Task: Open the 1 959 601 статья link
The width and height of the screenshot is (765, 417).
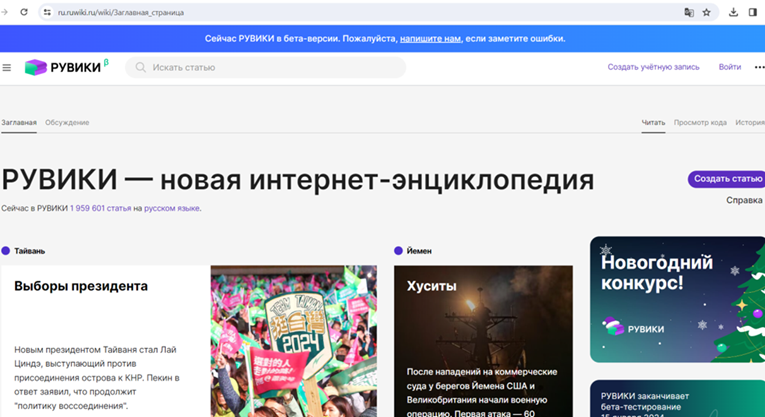Action: click(101, 208)
